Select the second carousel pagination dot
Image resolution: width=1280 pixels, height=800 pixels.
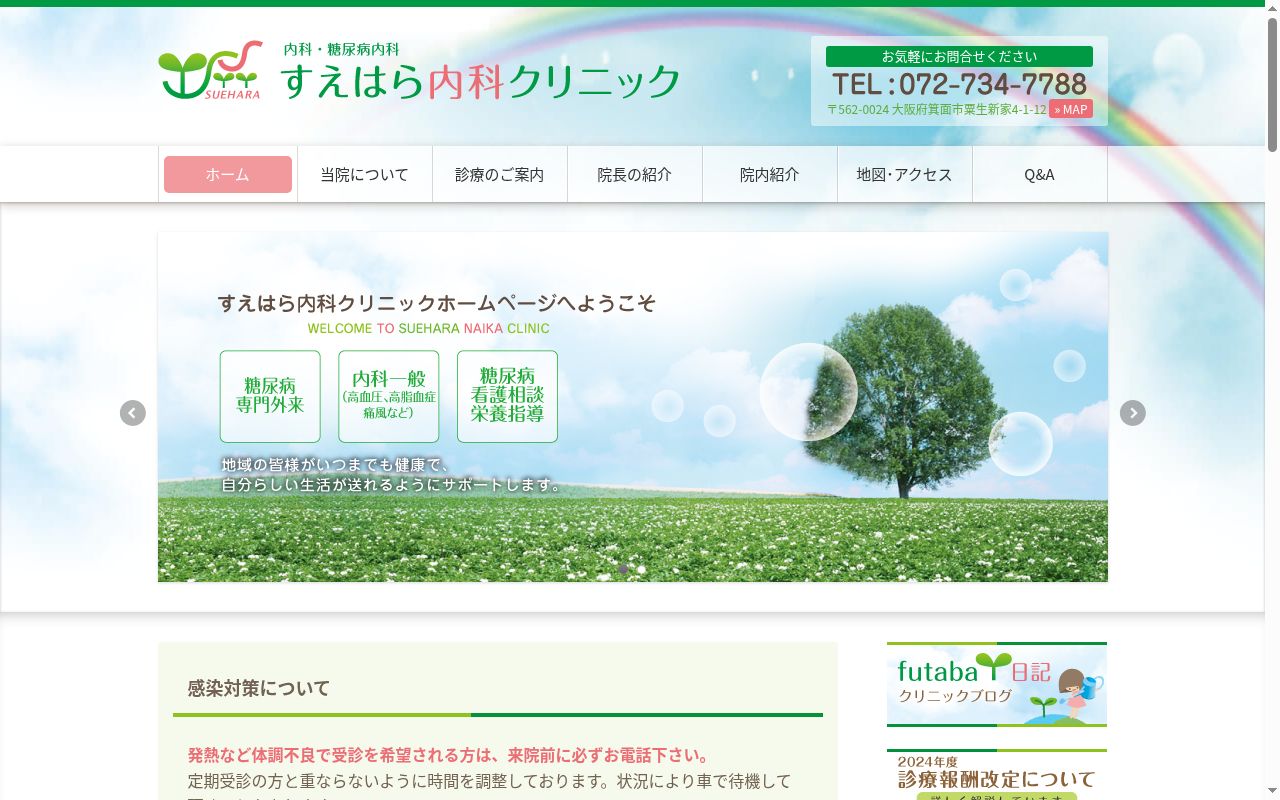pos(641,569)
